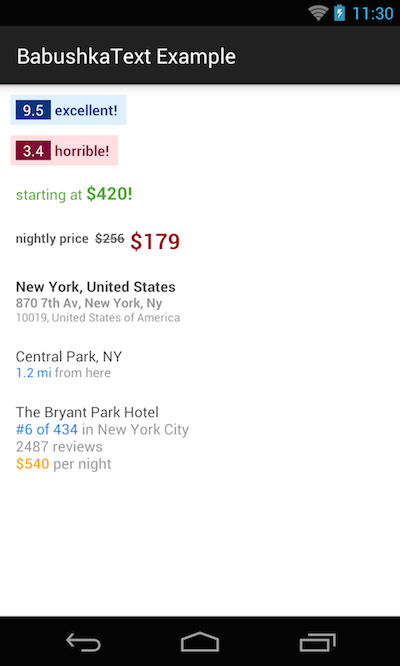Click the horrible! rating label
This screenshot has width=400, height=666.
point(82,151)
